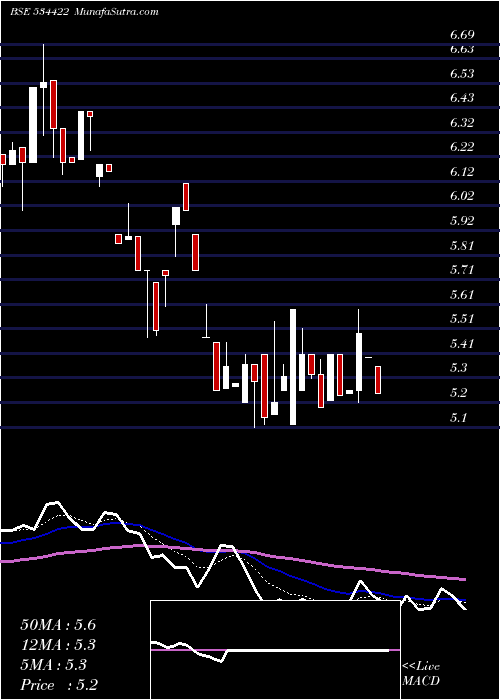
Task: Click inside the MACD inset chart box
Action: coord(275,650)
